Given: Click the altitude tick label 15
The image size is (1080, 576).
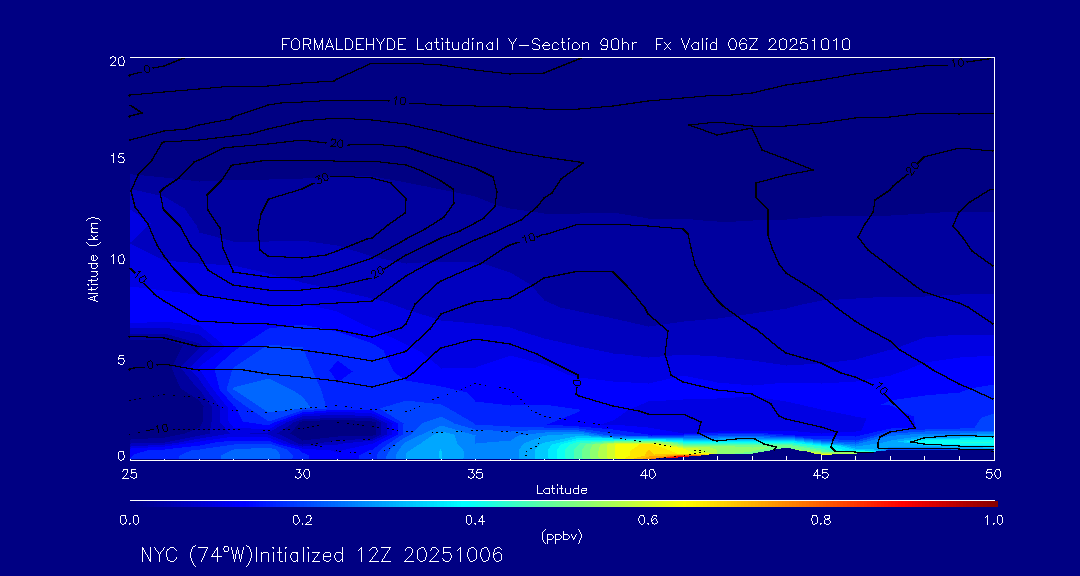Looking at the screenshot, I should 116,158.
